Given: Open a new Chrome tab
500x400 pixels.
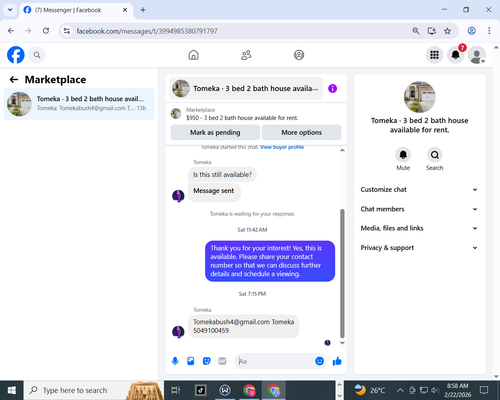Looking at the screenshot, I should pyautogui.click(x=143, y=10).
